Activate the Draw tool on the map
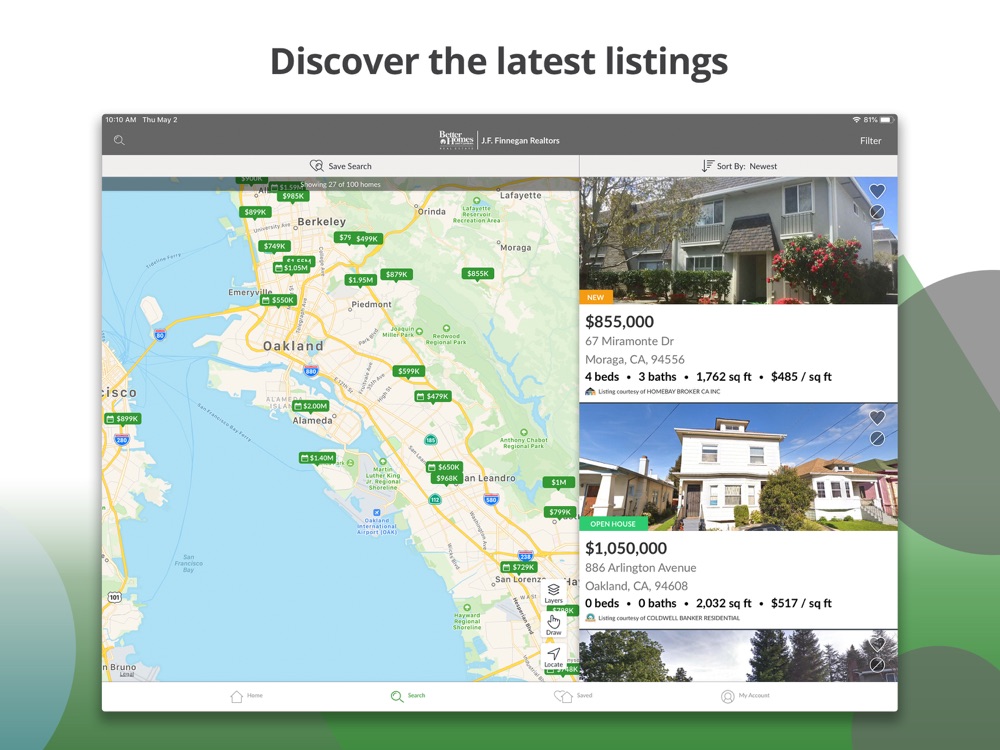This screenshot has width=1000, height=750. coord(554,624)
